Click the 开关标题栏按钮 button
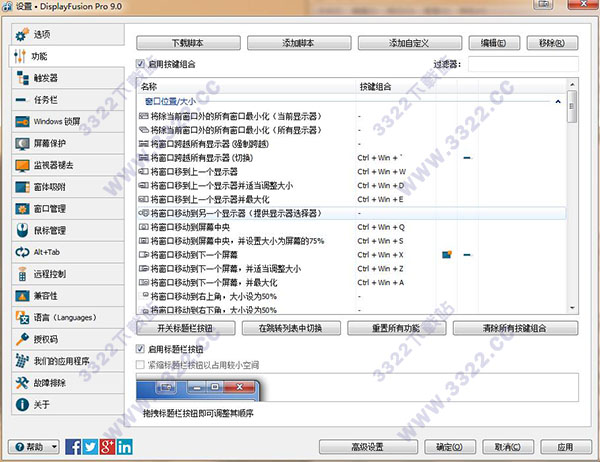This screenshot has height=462, width=600. click(186, 328)
